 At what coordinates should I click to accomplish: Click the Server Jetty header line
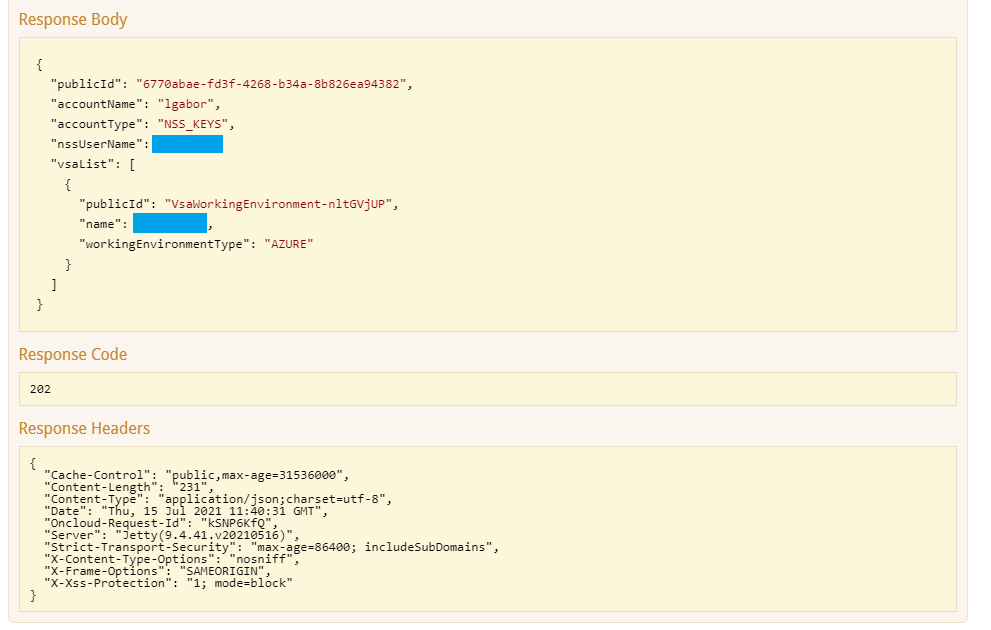[x=171, y=535]
